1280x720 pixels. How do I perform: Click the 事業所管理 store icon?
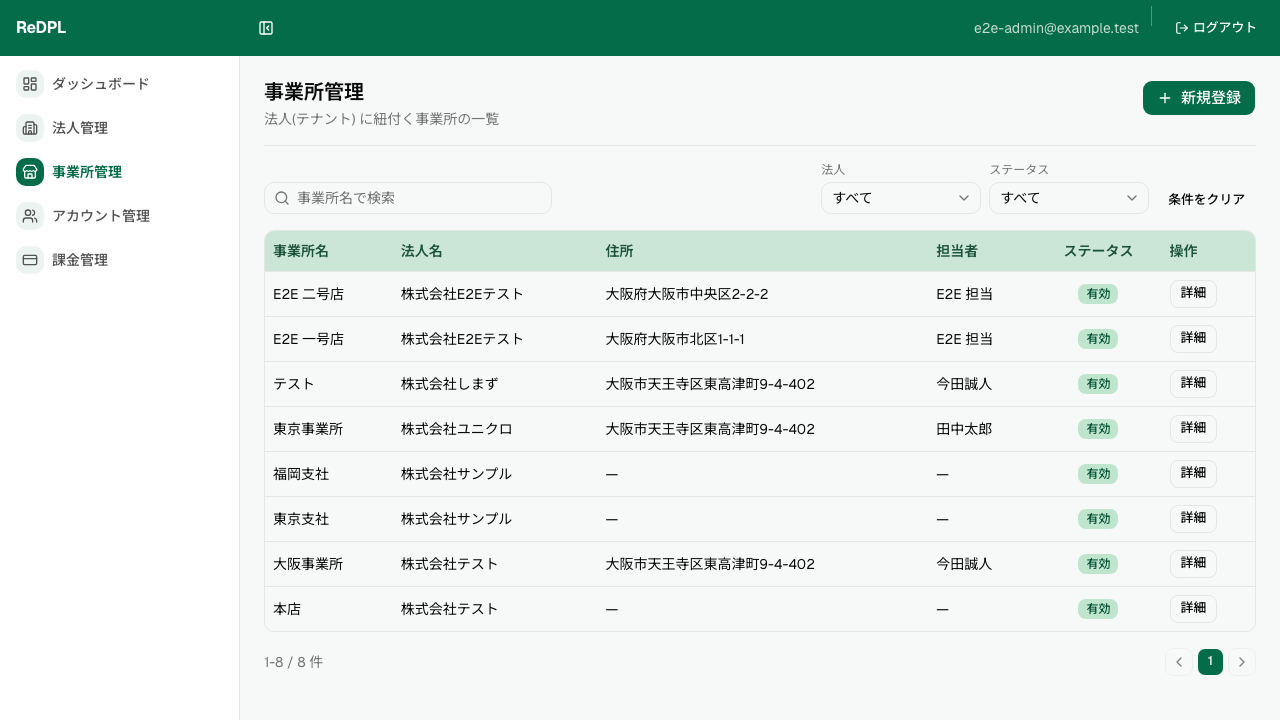(x=30, y=172)
